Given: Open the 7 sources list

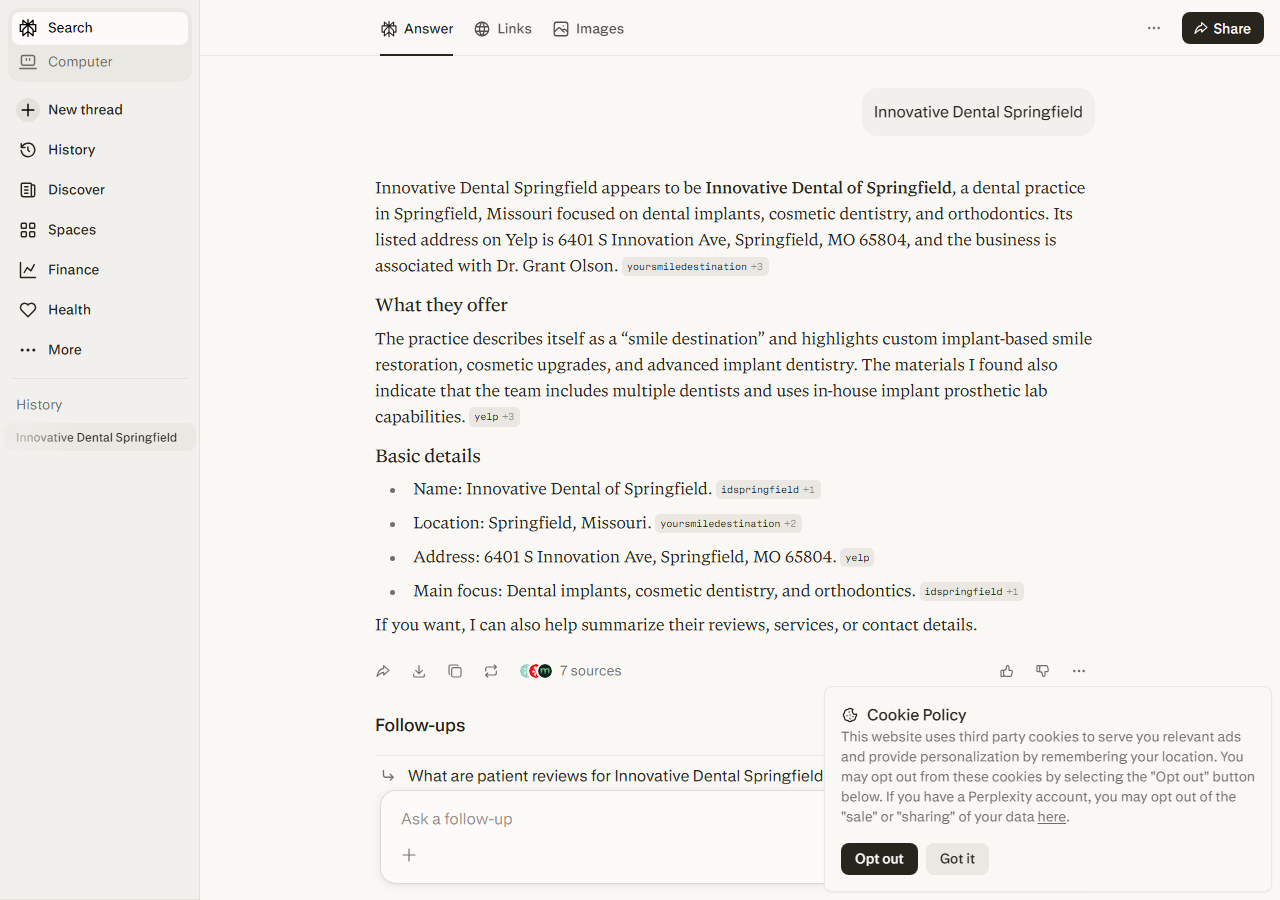Looking at the screenshot, I should pos(571,671).
